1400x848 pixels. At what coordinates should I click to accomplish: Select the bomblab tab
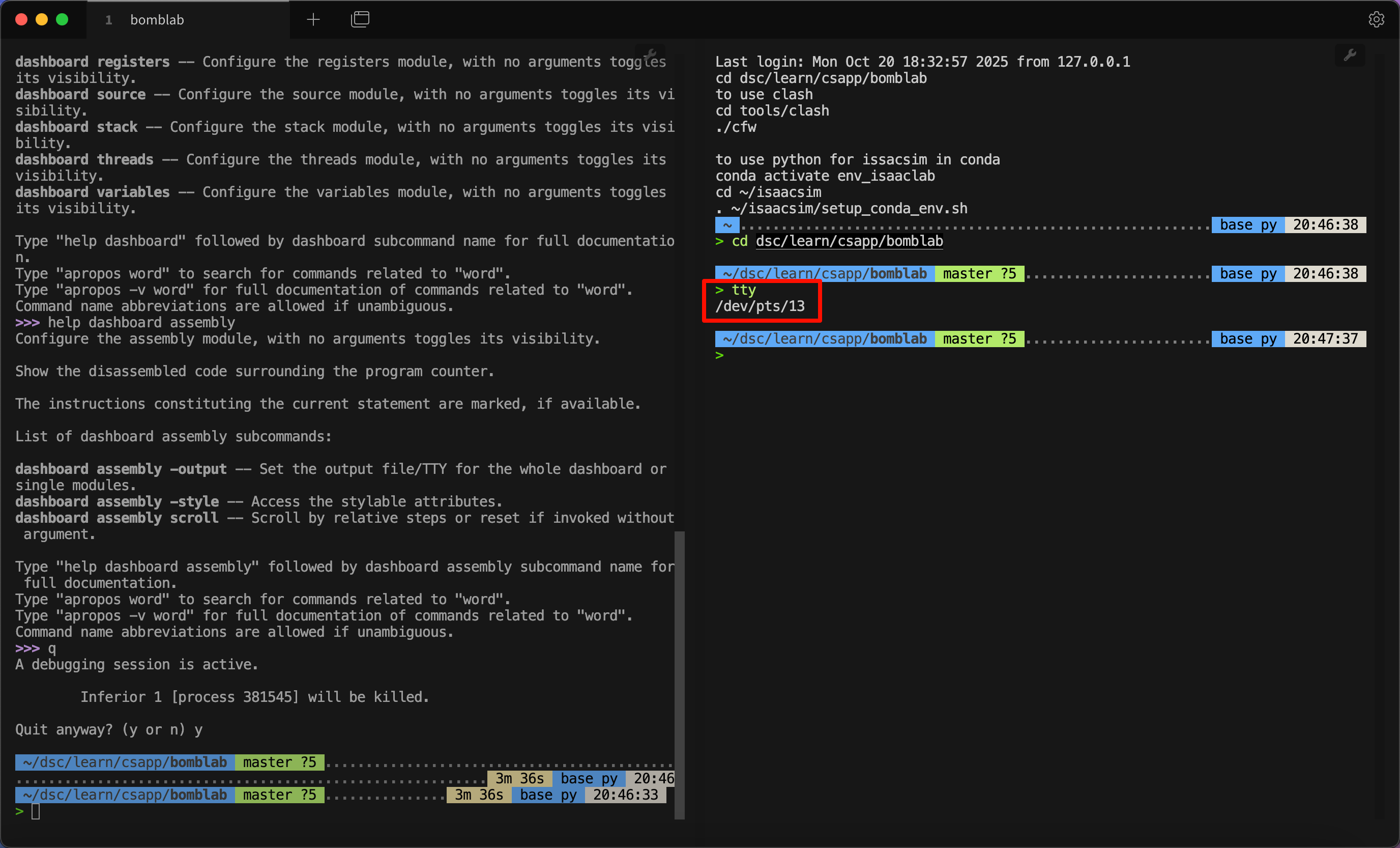pyautogui.click(x=157, y=20)
